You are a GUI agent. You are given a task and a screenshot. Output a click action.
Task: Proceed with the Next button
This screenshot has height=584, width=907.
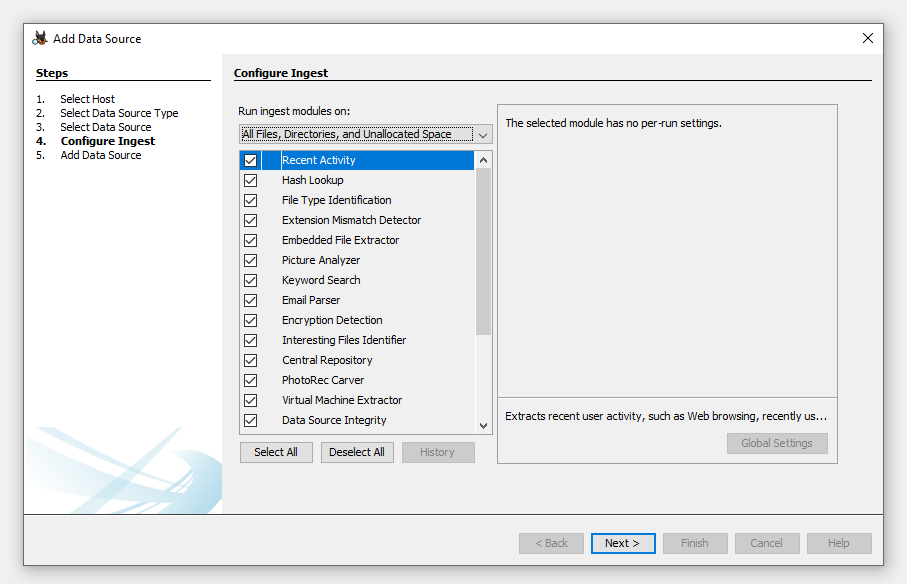click(623, 543)
